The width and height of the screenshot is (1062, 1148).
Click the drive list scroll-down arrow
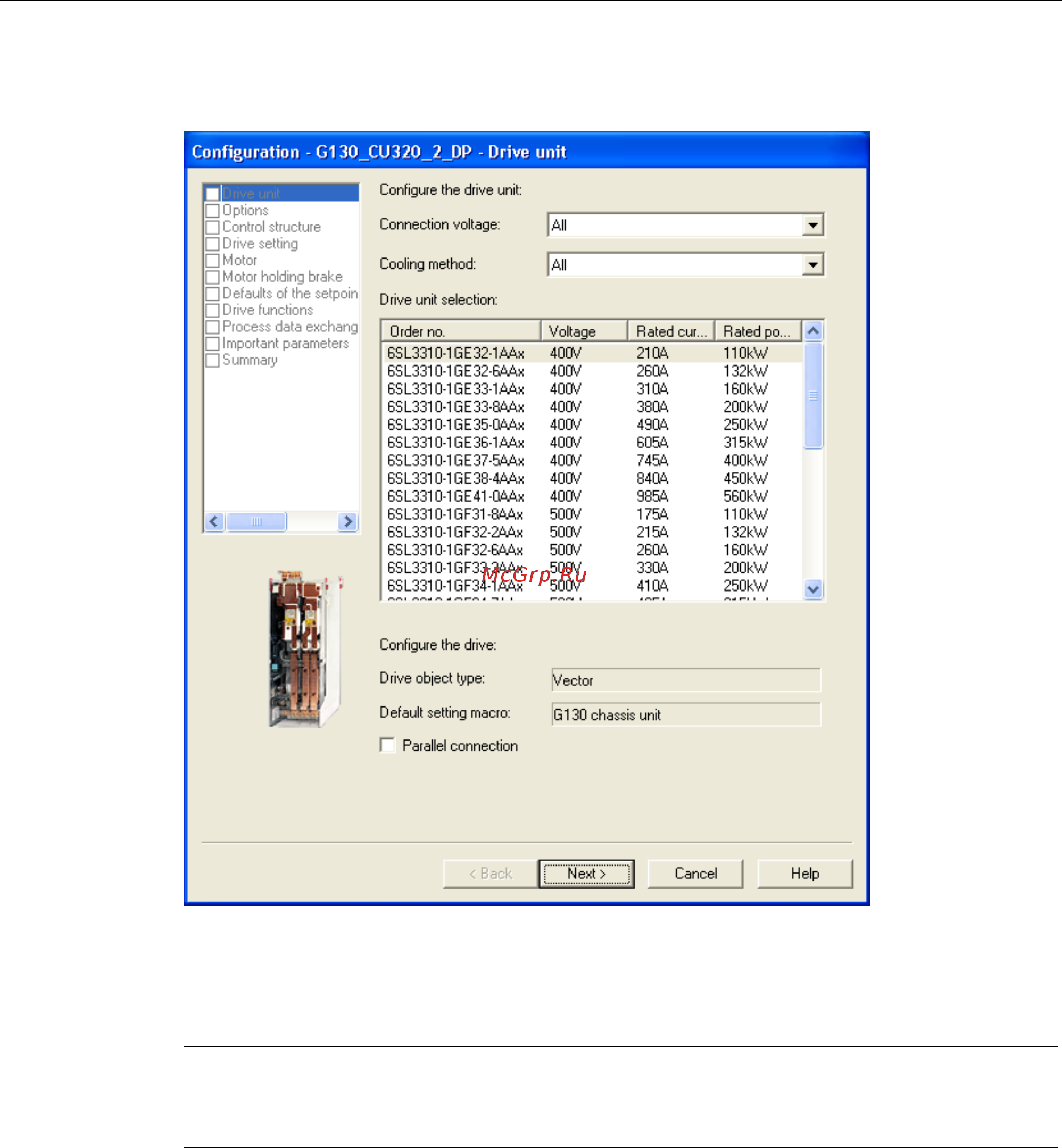812,589
